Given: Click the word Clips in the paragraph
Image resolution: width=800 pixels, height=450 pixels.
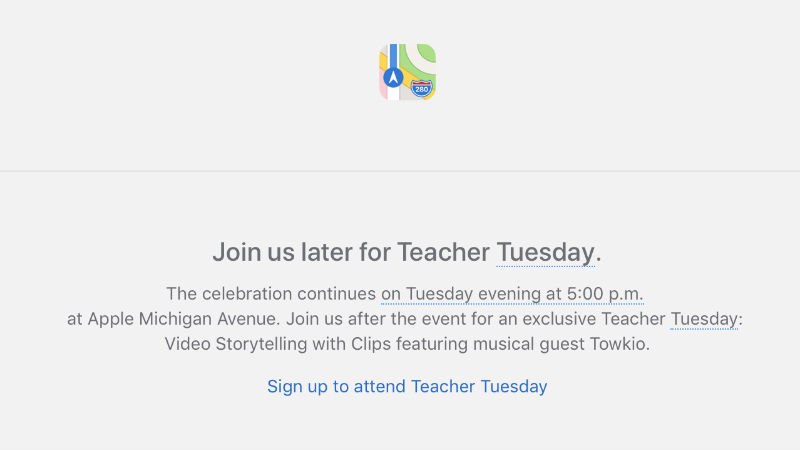Looking at the screenshot, I should pos(371,344).
